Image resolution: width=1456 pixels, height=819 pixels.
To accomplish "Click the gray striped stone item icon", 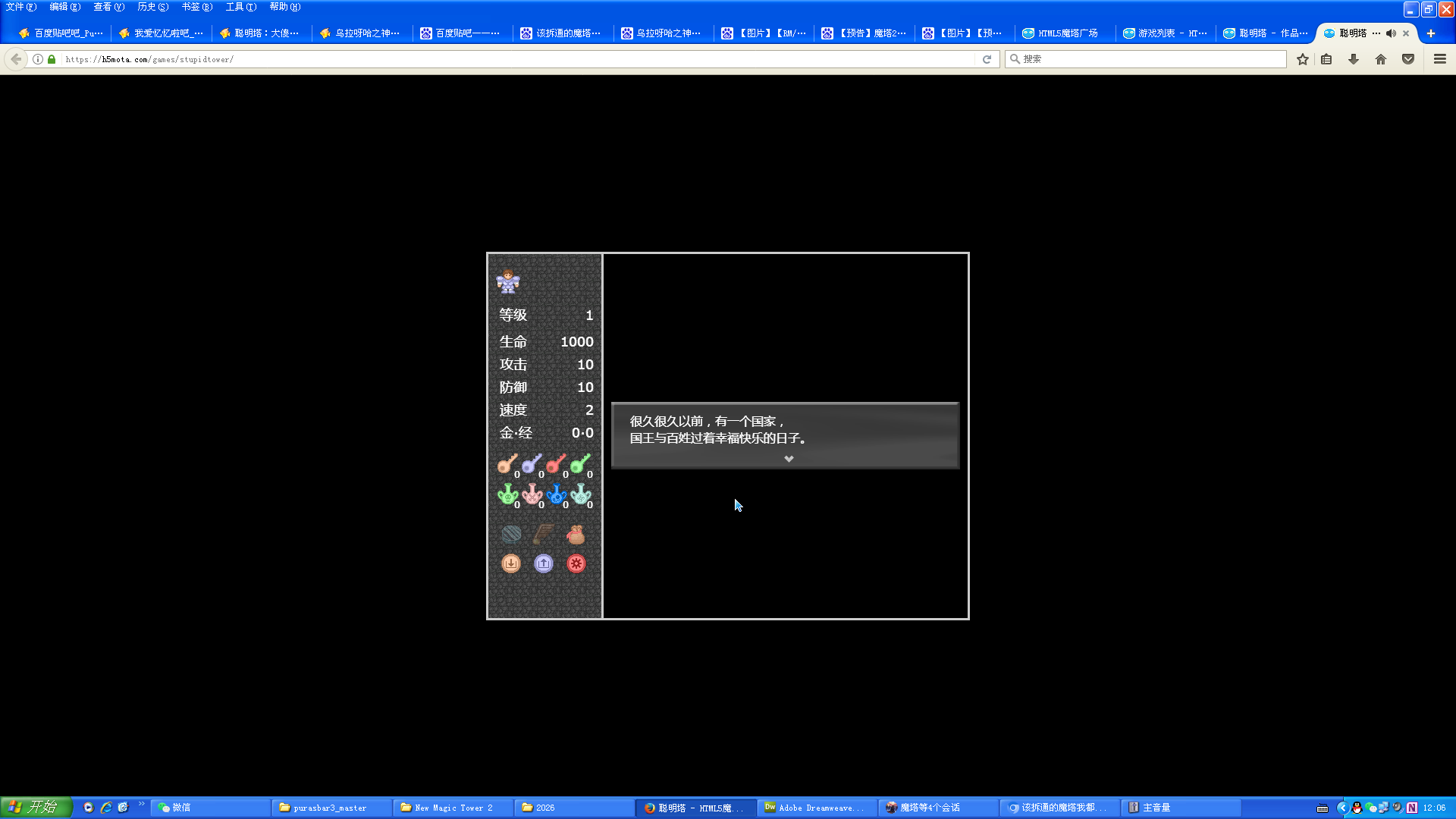I will pos(511,534).
